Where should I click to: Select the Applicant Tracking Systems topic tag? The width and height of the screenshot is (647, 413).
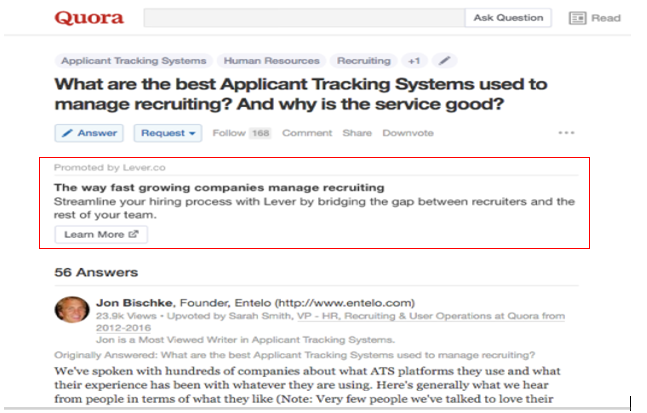134,61
